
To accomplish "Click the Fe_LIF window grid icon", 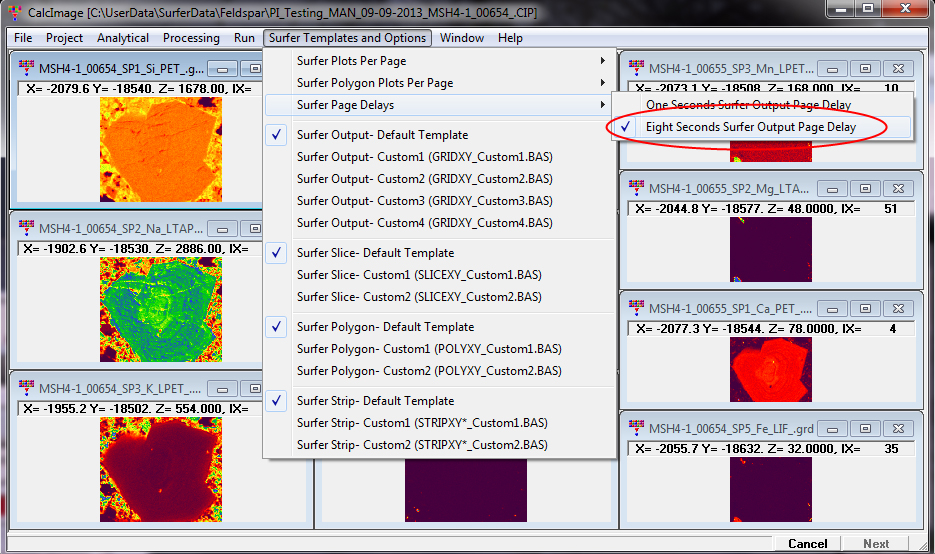I will tap(635, 428).
